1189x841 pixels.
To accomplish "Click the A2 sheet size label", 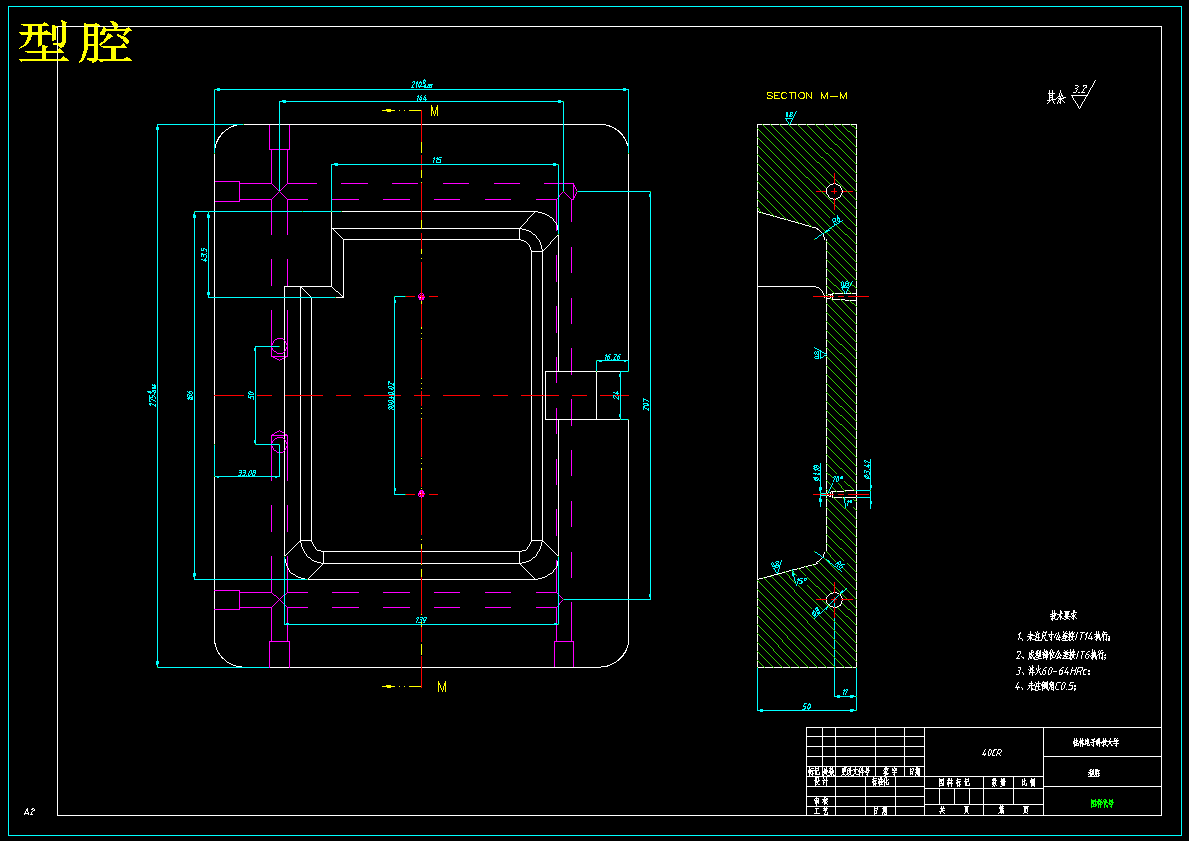I will coord(29,811).
